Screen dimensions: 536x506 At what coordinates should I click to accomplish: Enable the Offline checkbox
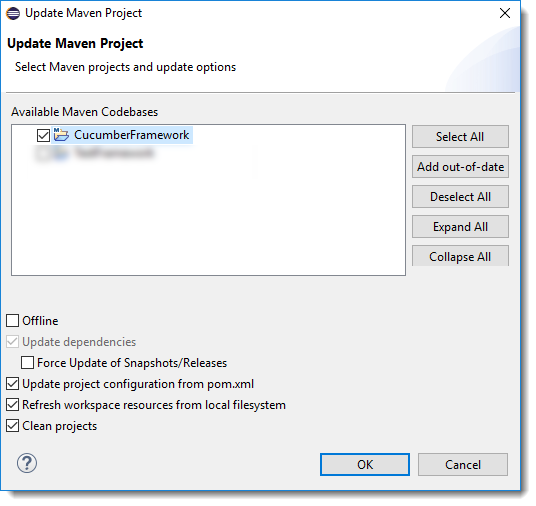click(x=12, y=321)
